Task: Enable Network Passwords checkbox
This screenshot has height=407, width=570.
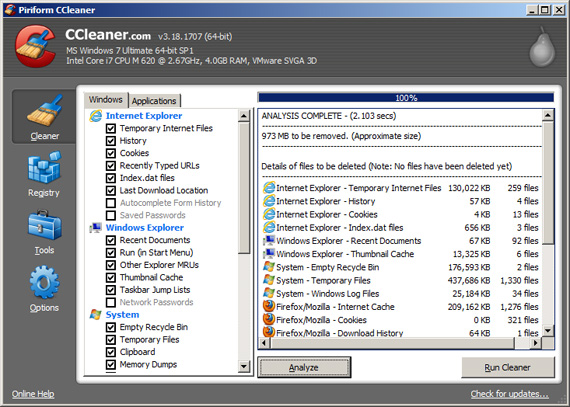Action: coord(111,302)
